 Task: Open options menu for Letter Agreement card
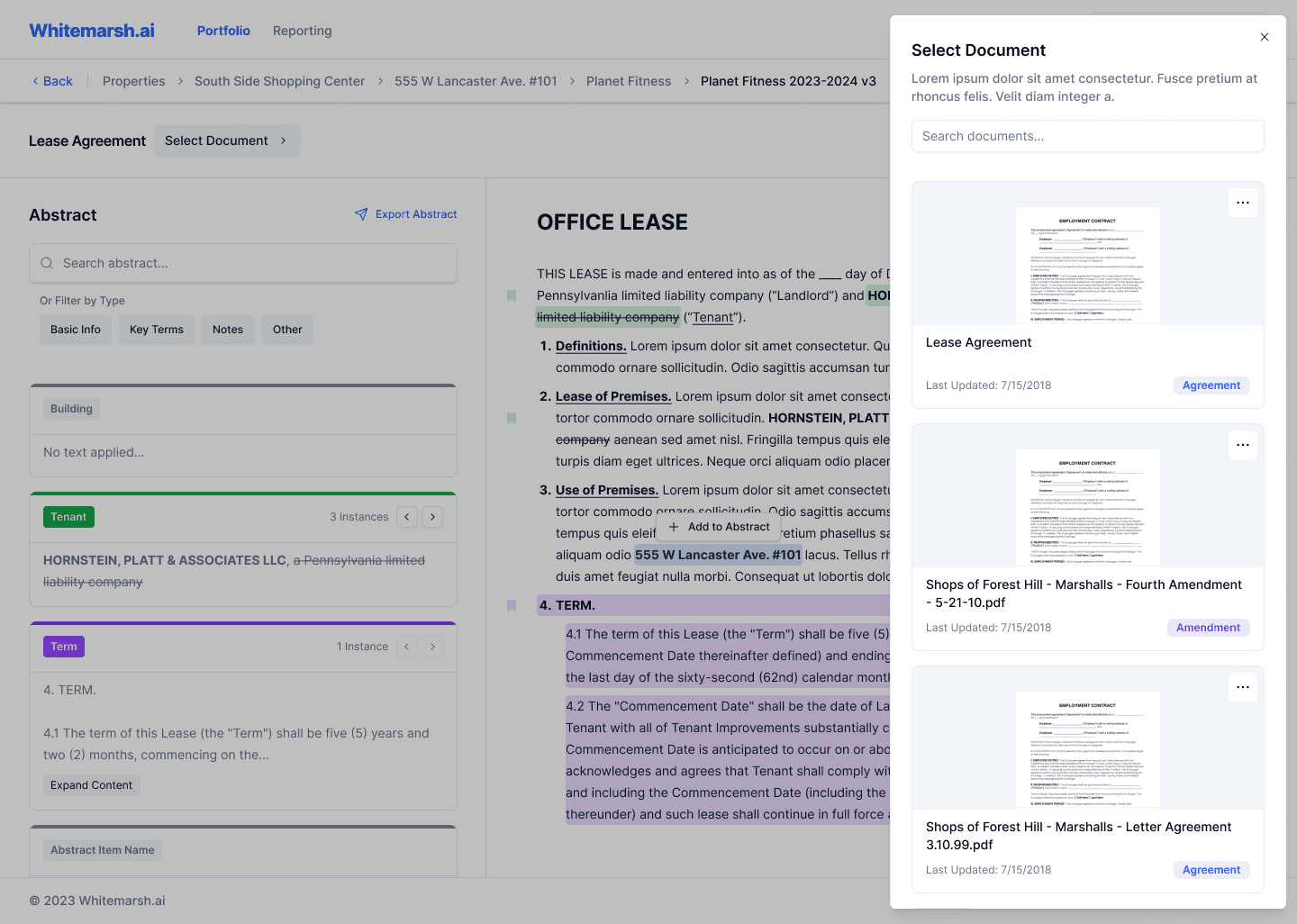[1243, 687]
